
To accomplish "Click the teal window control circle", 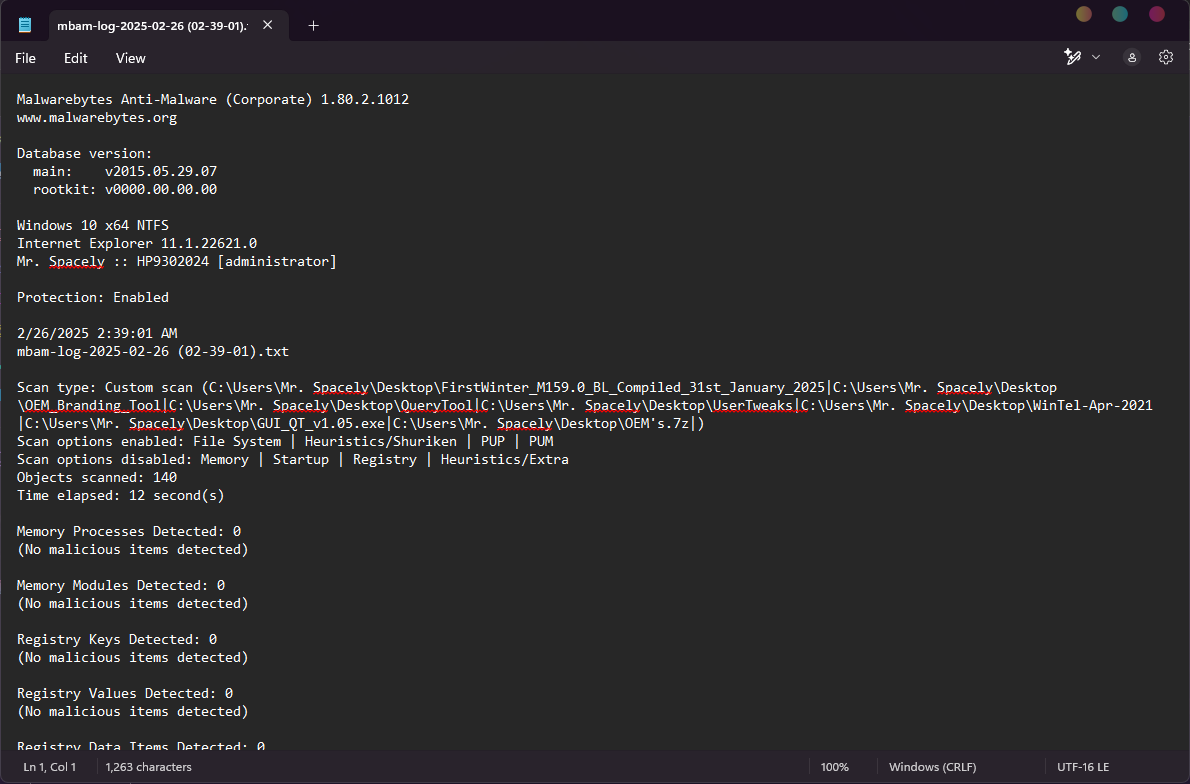I will (x=1119, y=14).
